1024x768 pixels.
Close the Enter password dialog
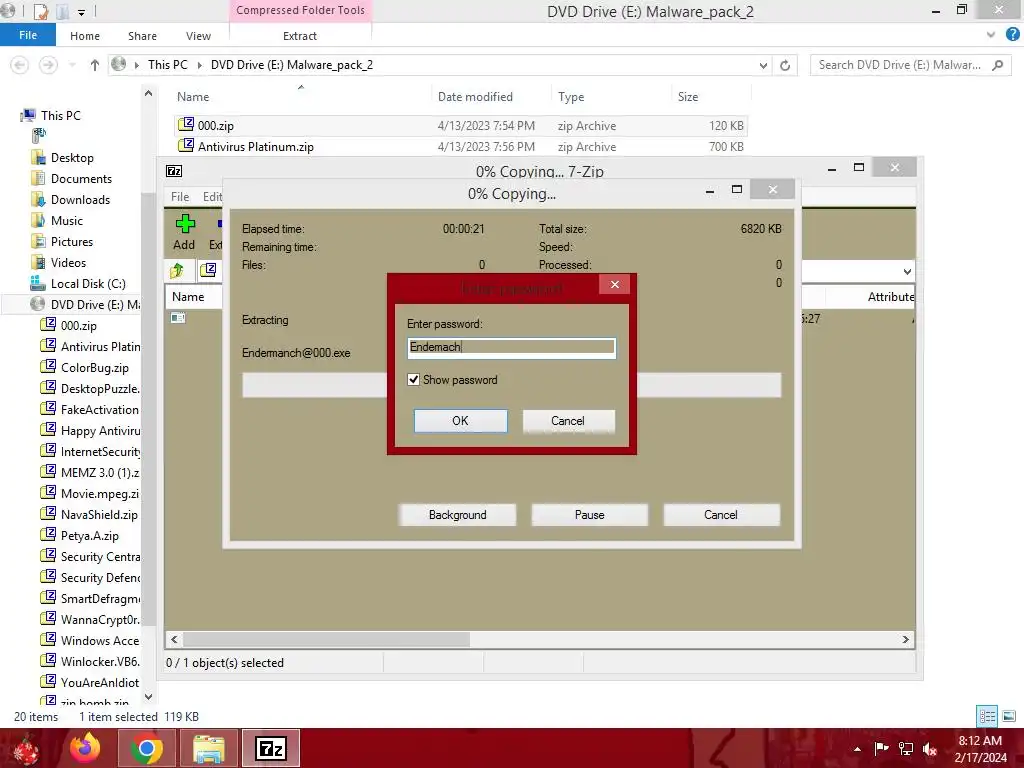tap(615, 284)
